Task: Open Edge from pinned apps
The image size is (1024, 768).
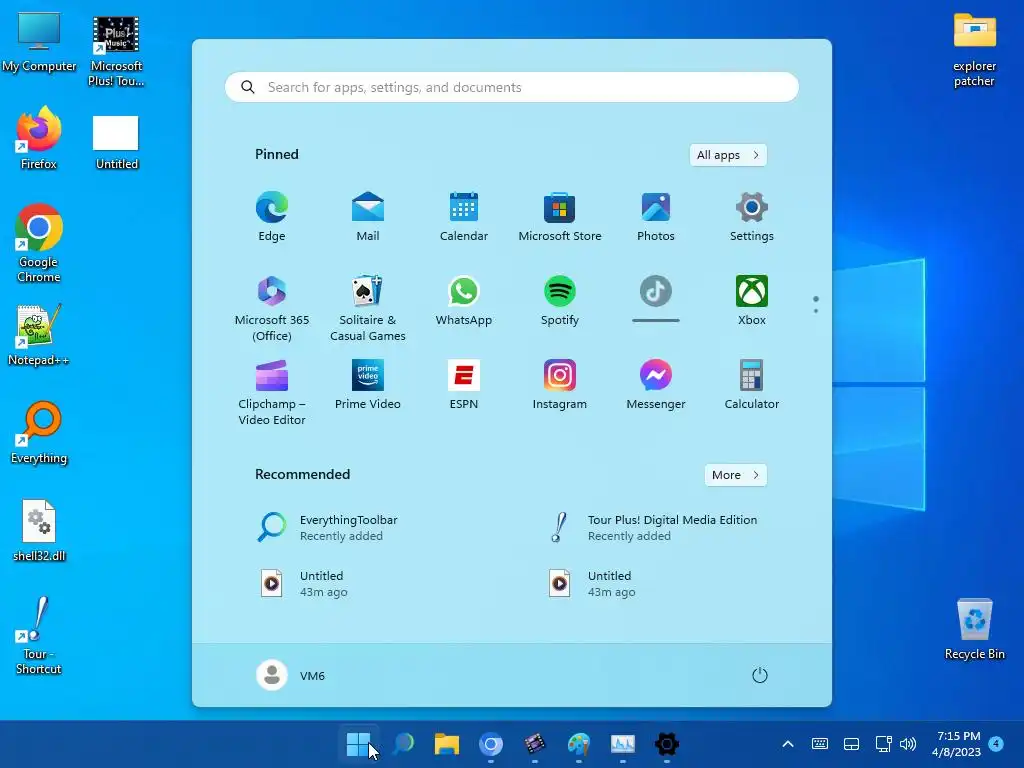Action: click(272, 217)
